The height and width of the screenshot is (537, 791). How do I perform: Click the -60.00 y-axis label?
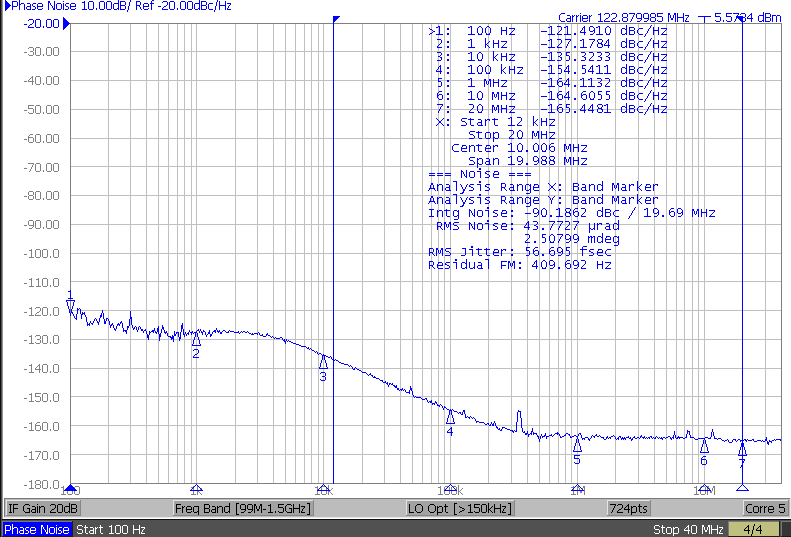42,138
